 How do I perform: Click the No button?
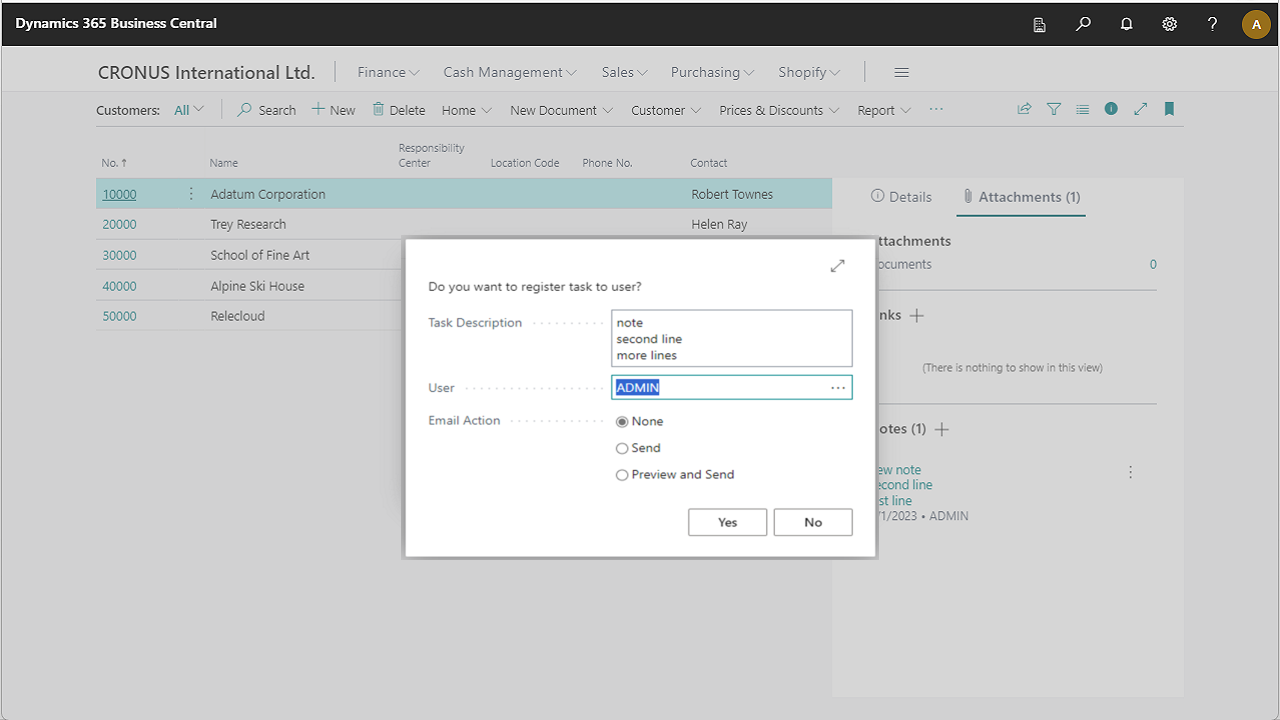pyautogui.click(x=813, y=522)
